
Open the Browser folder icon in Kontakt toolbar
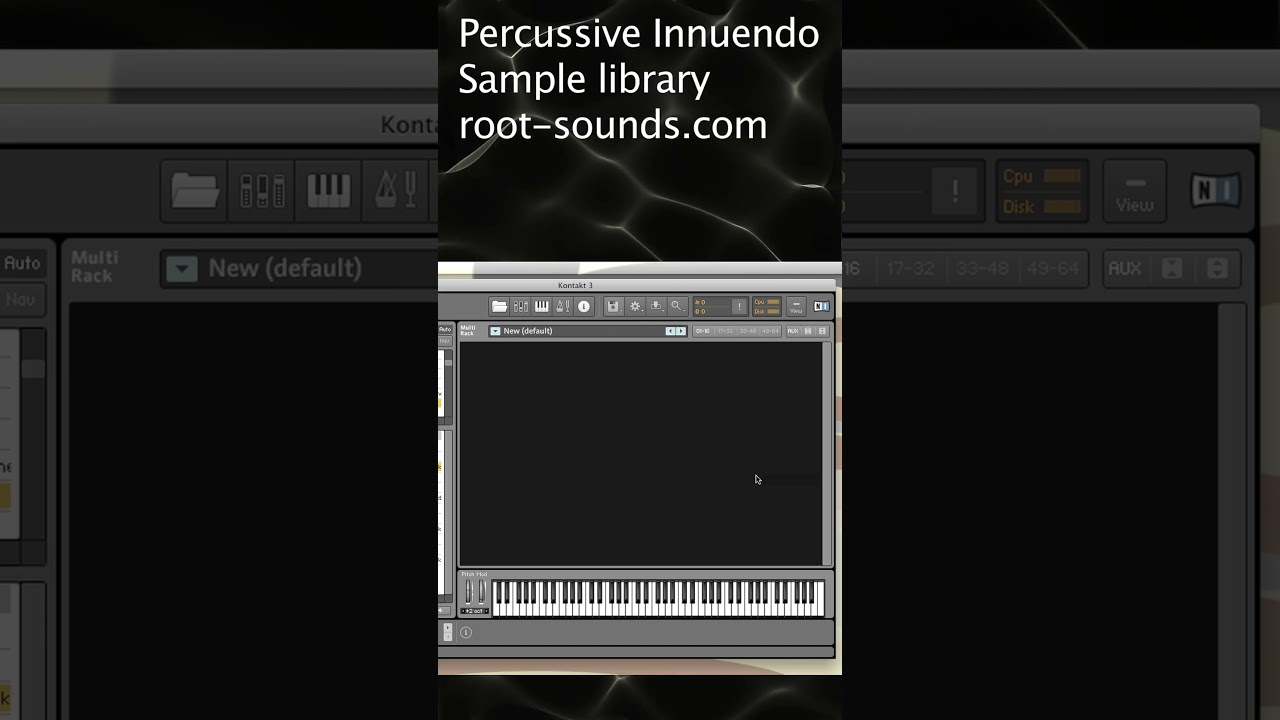coord(500,306)
